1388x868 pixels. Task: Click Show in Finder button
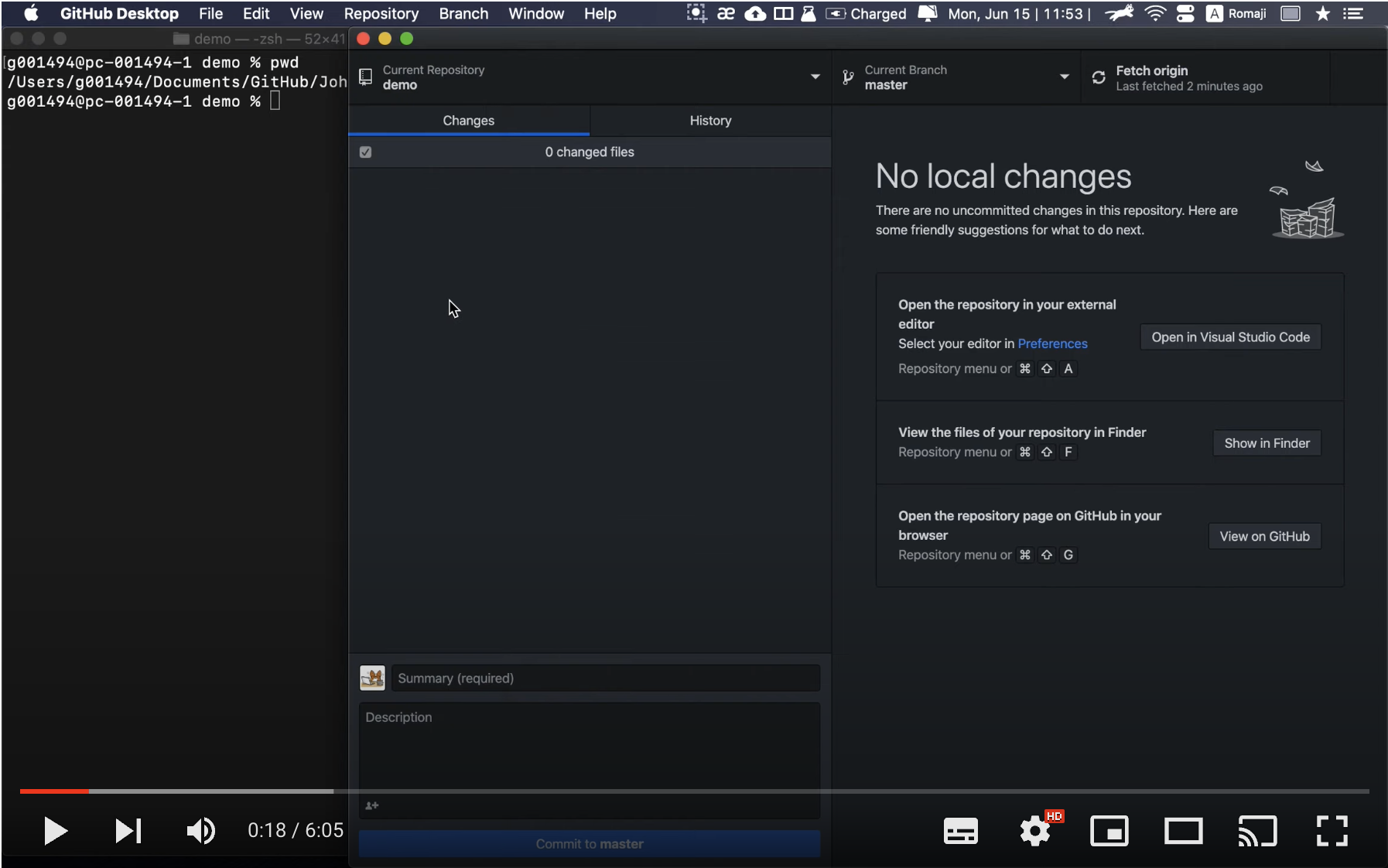click(1267, 443)
